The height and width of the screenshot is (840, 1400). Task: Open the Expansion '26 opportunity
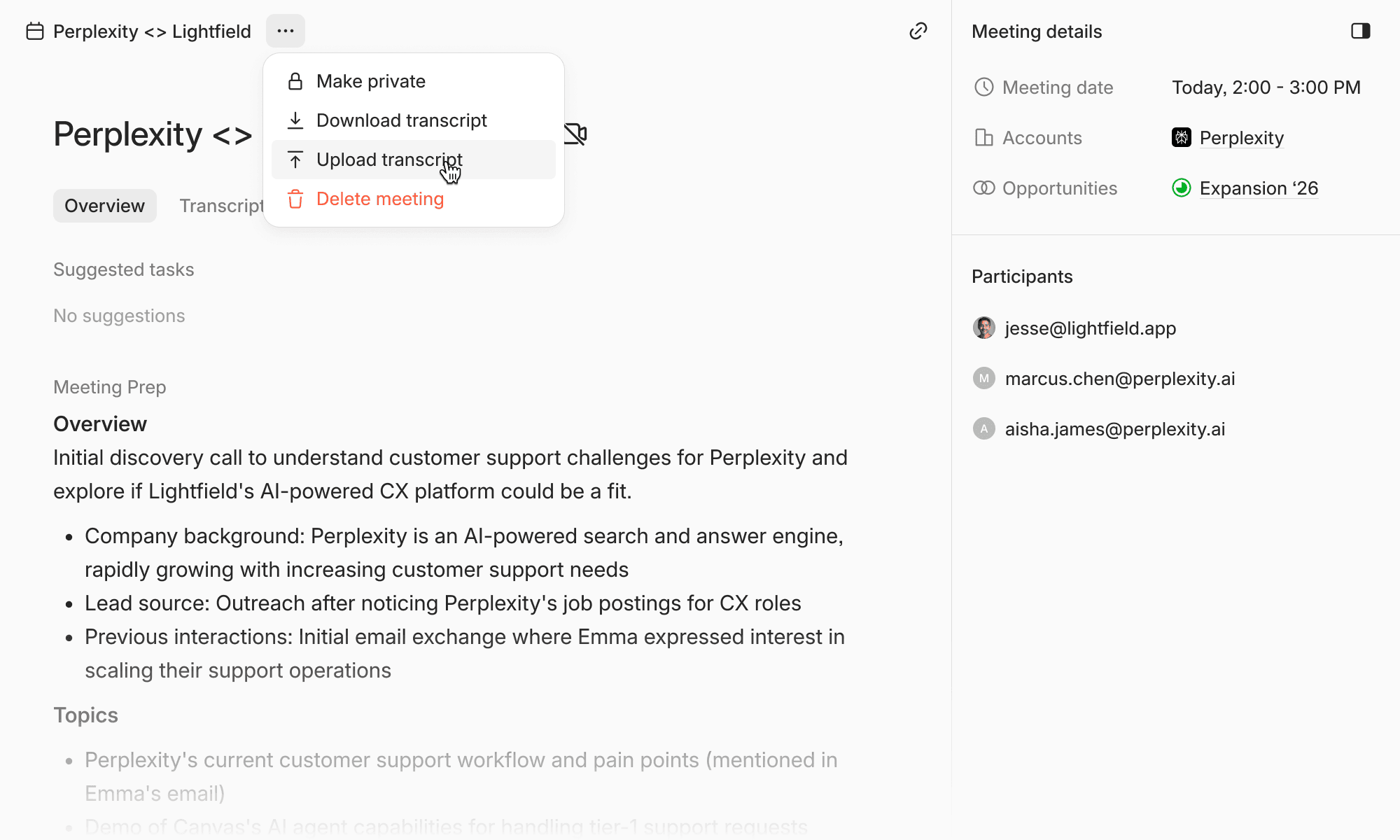[x=1259, y=188]
